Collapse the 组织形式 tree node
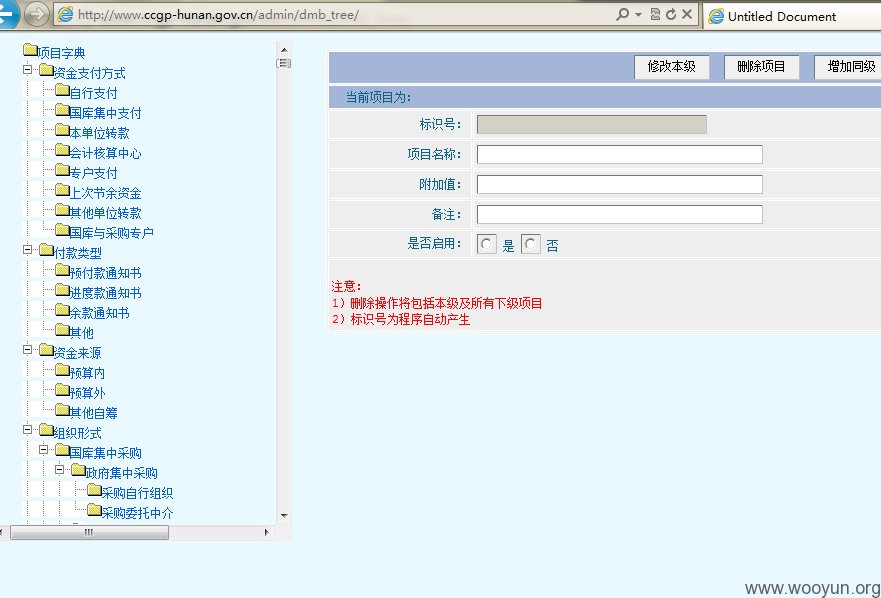Image resolution: width=881 pixels, height=598 pixels. pyautogui.click(x=28, y=430)
